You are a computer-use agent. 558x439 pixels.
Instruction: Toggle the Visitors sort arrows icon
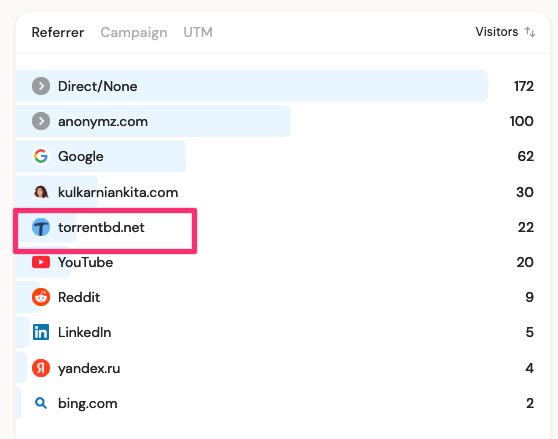530,32
